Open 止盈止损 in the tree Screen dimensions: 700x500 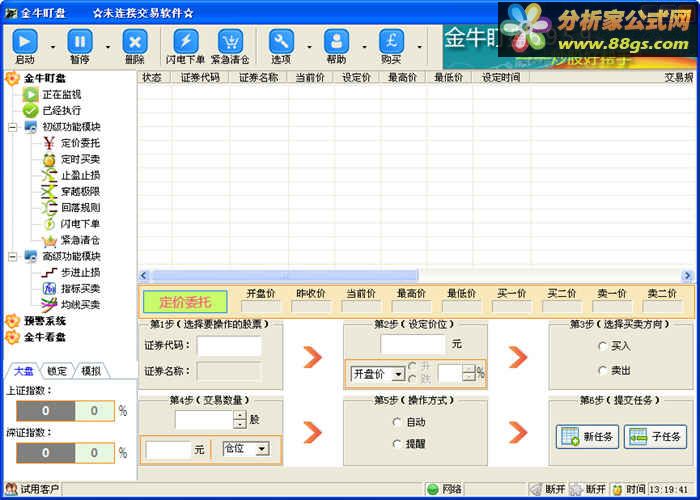pos(80,175)
